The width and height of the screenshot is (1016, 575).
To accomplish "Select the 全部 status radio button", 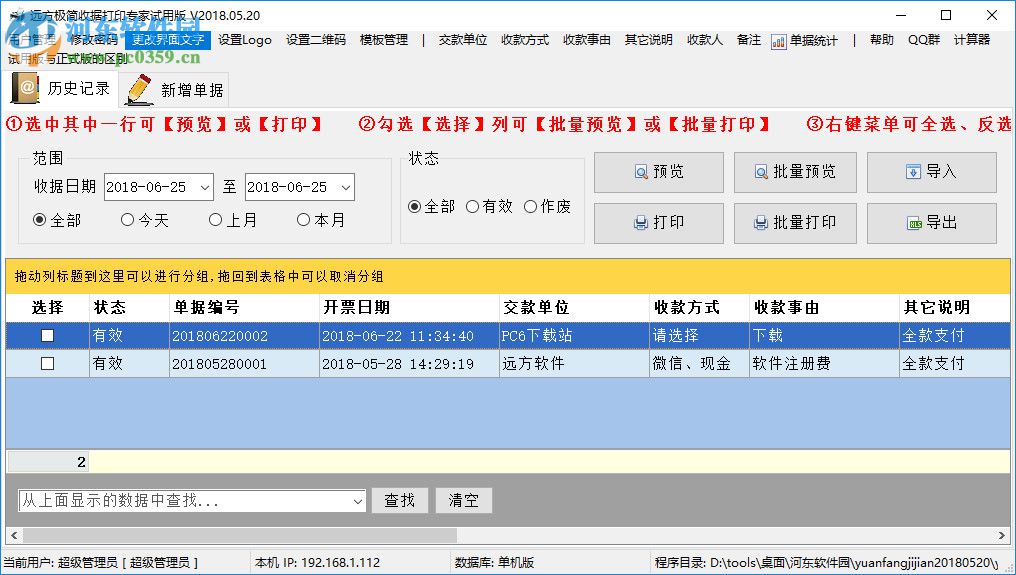I will tap(415, 207).
